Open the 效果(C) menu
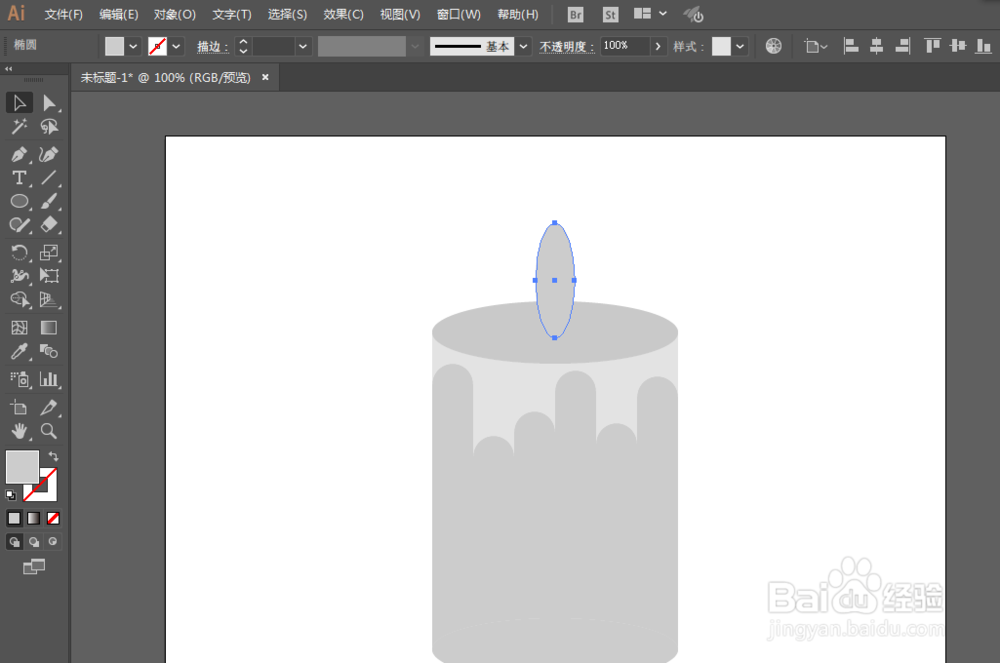Screen dimensions: 1000x663 click(x=342, y=14)
